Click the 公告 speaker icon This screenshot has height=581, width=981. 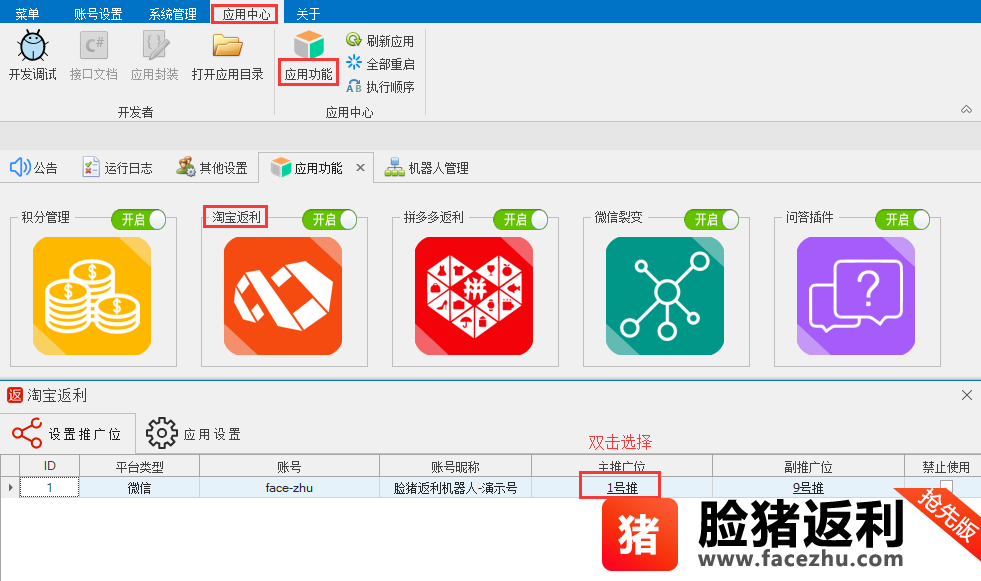click(x=20, y=167)
